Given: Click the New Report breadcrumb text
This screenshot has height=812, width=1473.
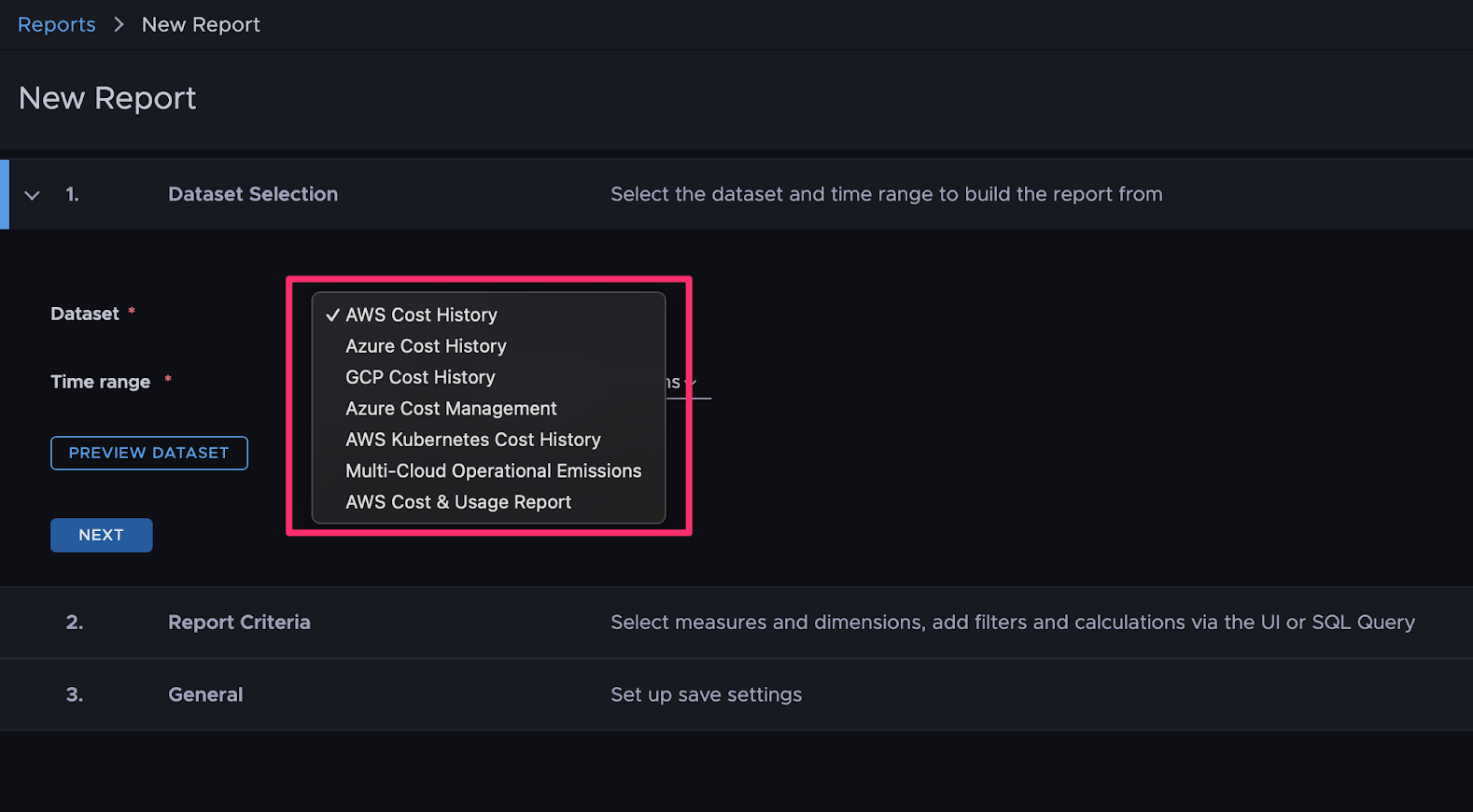Looking at the screenshot, I should coord(201,25).
